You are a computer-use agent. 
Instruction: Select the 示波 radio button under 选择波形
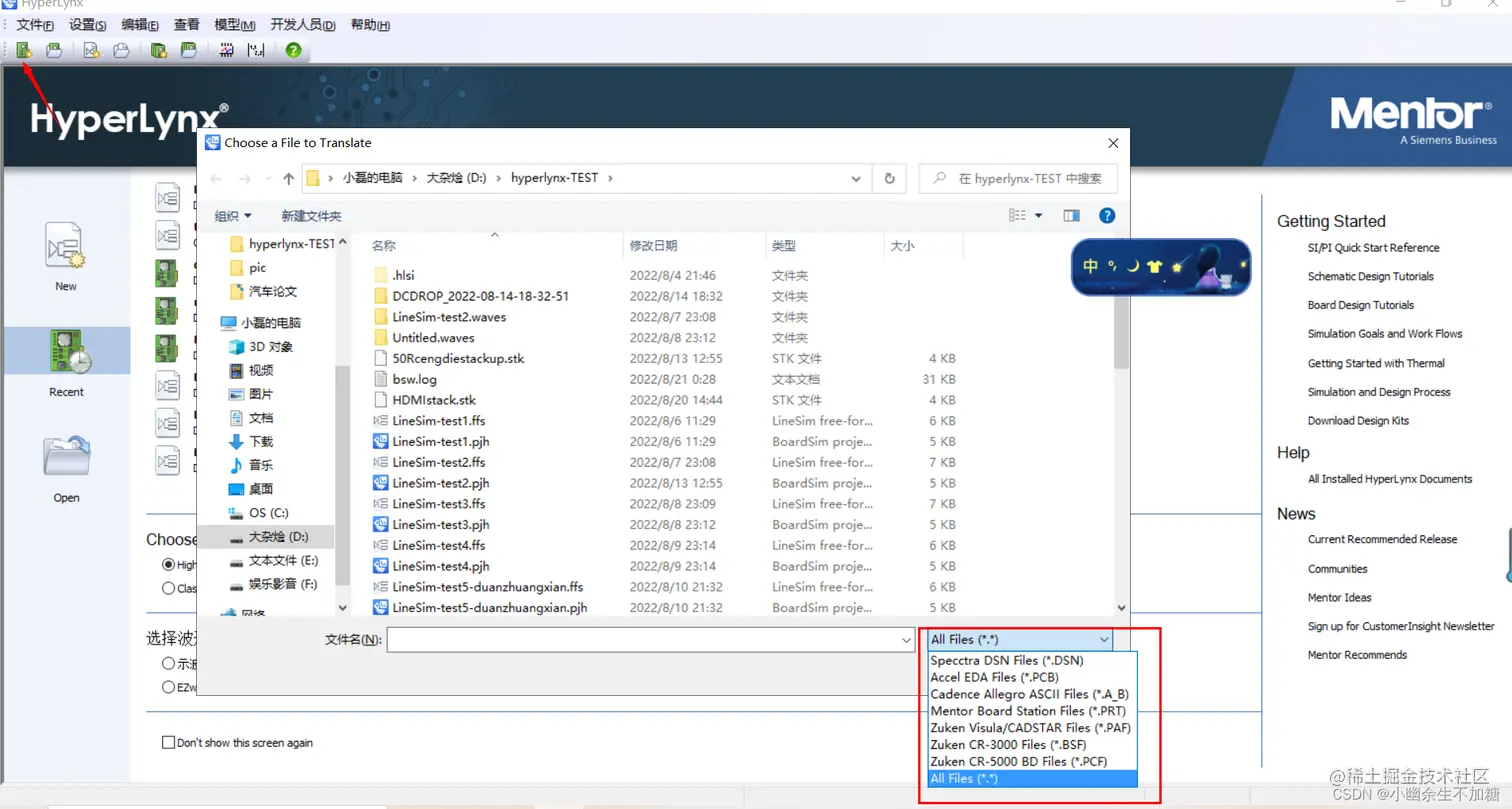click(x=168, y=663)
